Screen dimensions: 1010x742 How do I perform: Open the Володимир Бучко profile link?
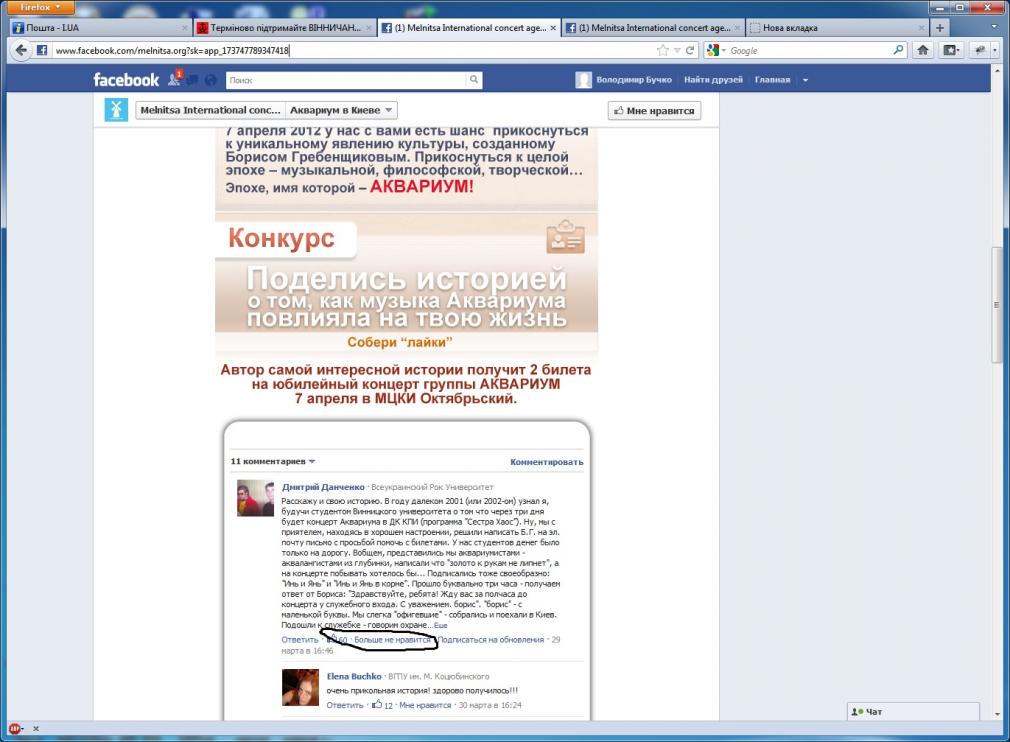pos(634,80)
